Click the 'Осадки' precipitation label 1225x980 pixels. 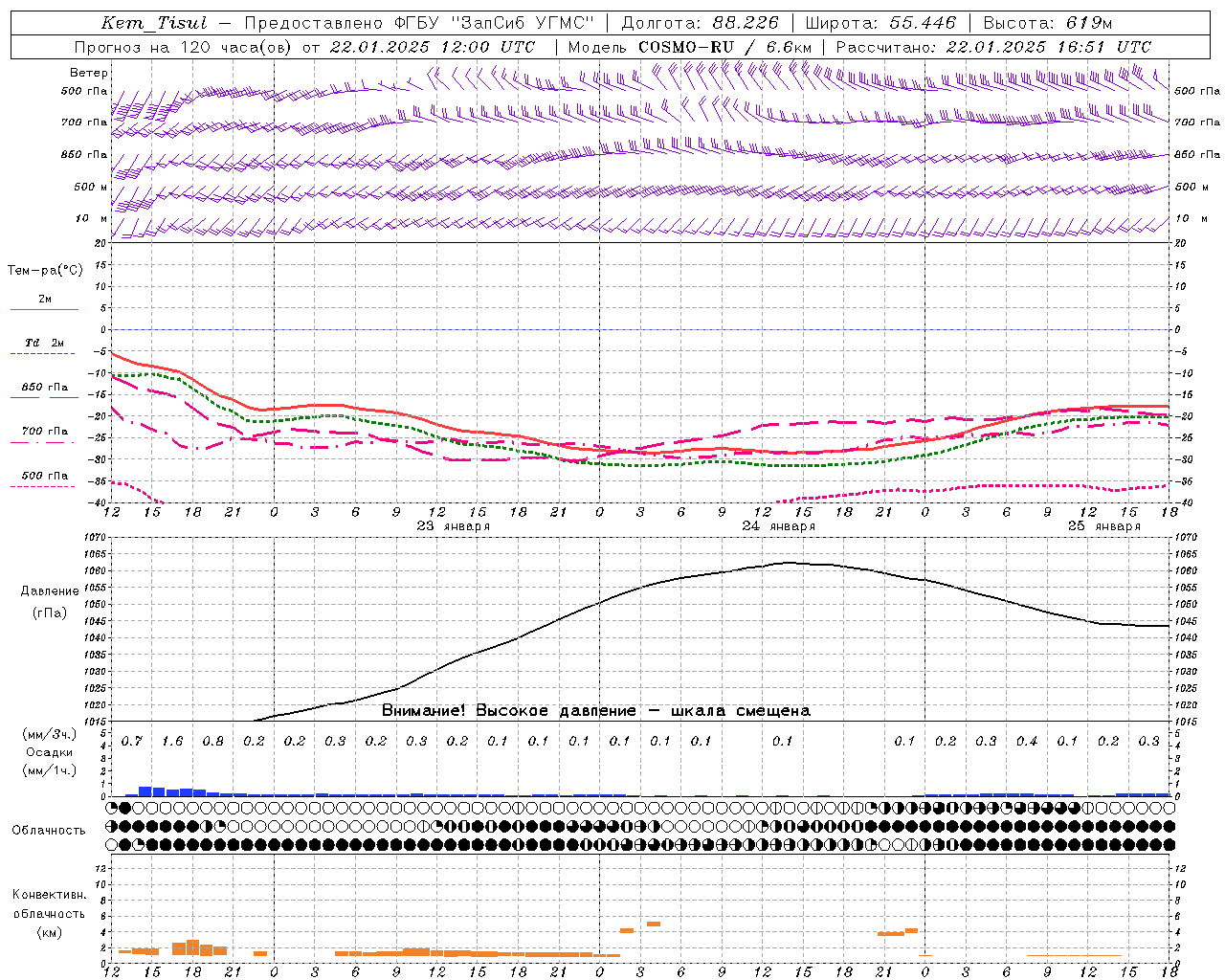pos(50,752)
